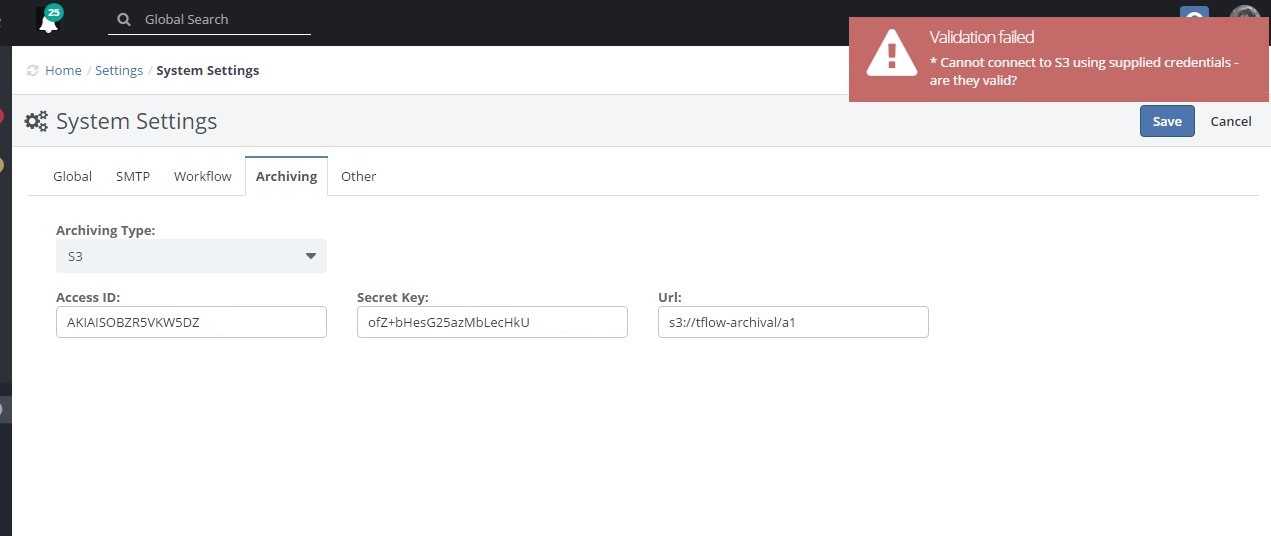Open the Workflow tab

point(203,176)
